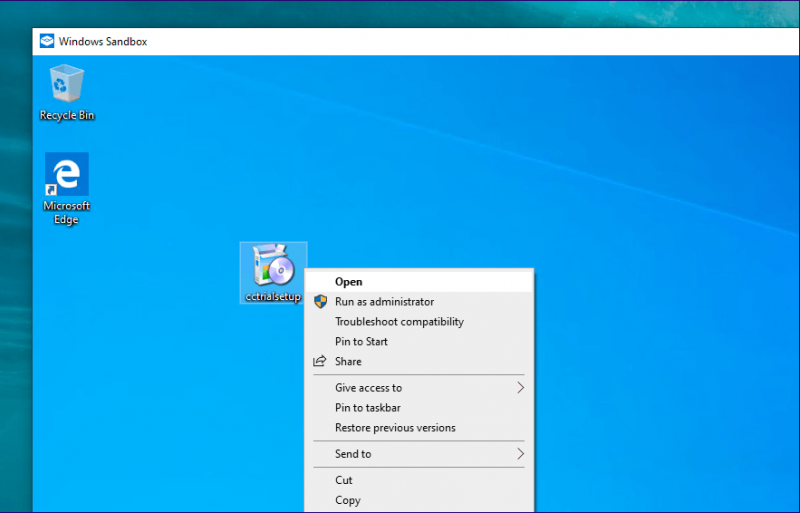Click Share in the context menu
The width and height of the screenshot is (800, 513).
(419, 361)
